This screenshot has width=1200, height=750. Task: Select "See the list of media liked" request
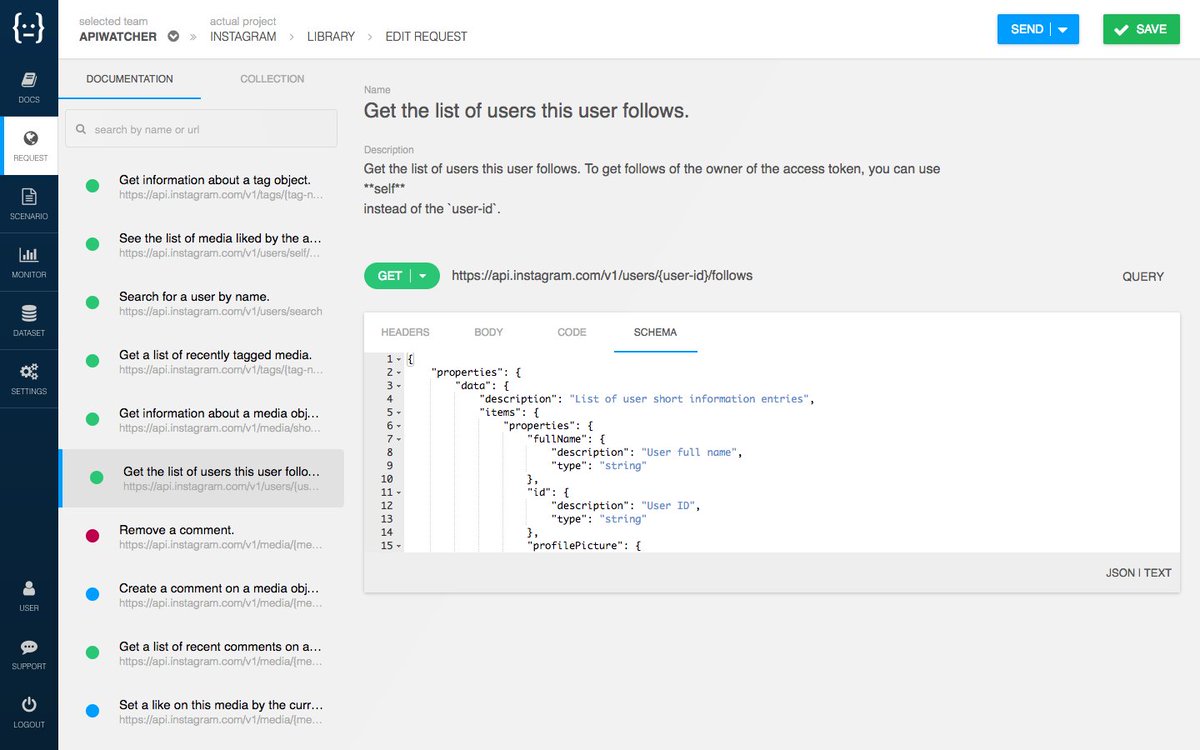tap(201, 245)
